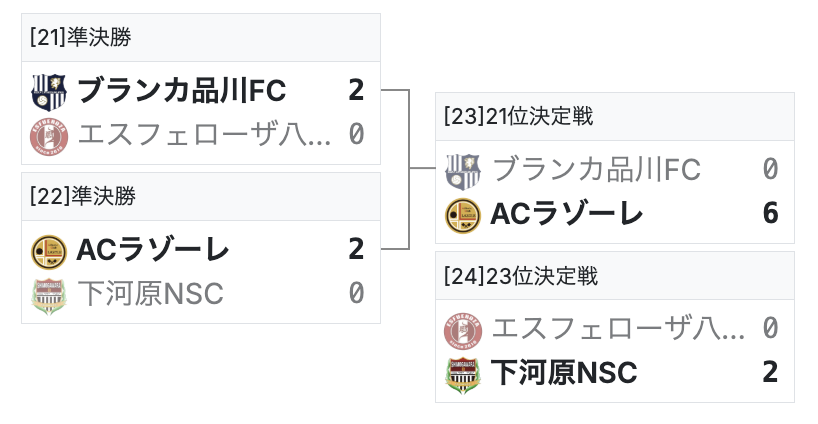The width and height of the screenshot is (818, 424).
Task: Click Branca Shinagawa FC crest in semifinal 21
Action: (x=48, y=91)
